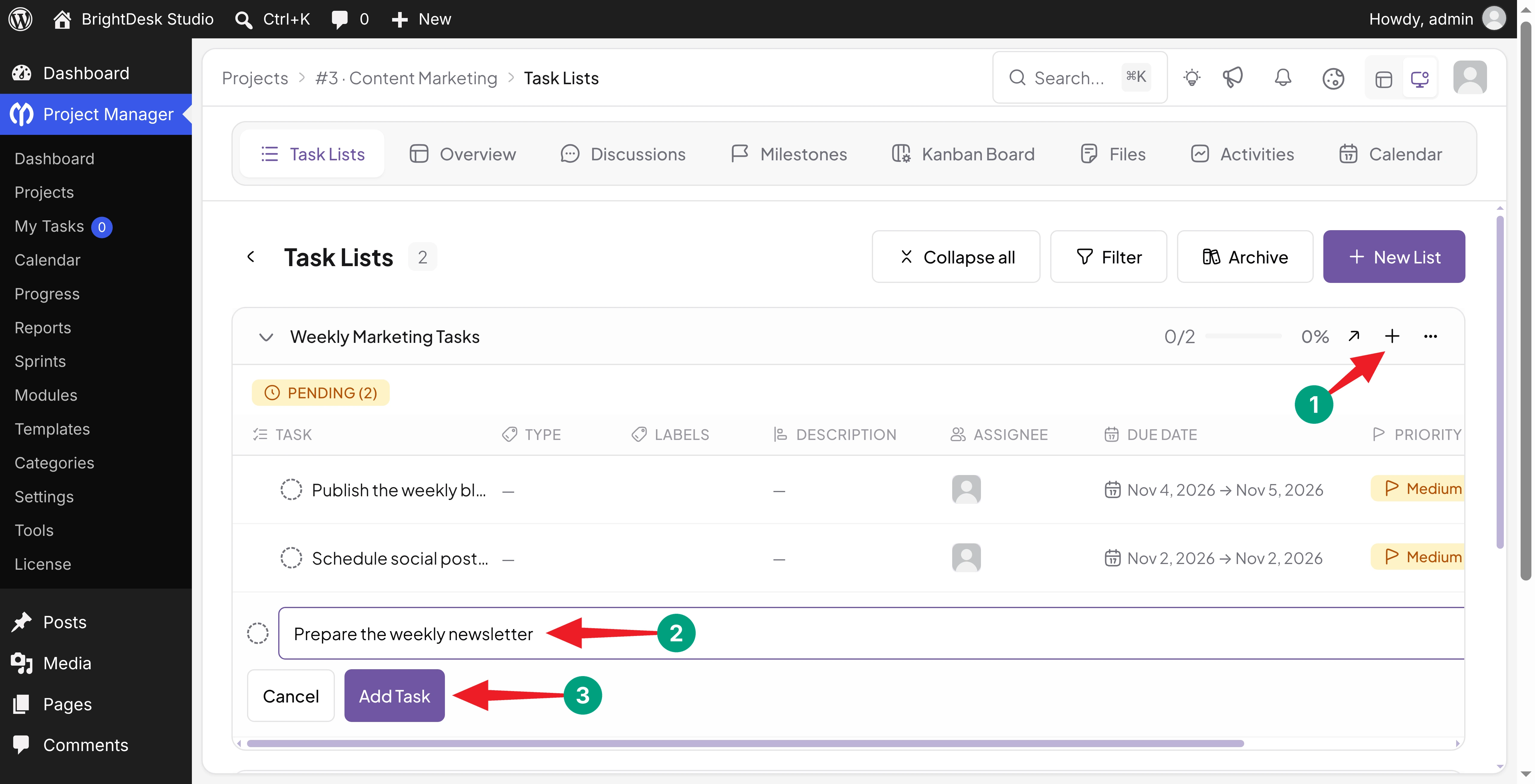Switch to the Overview tab
1535x784 pixels.
tap(462, 154)
